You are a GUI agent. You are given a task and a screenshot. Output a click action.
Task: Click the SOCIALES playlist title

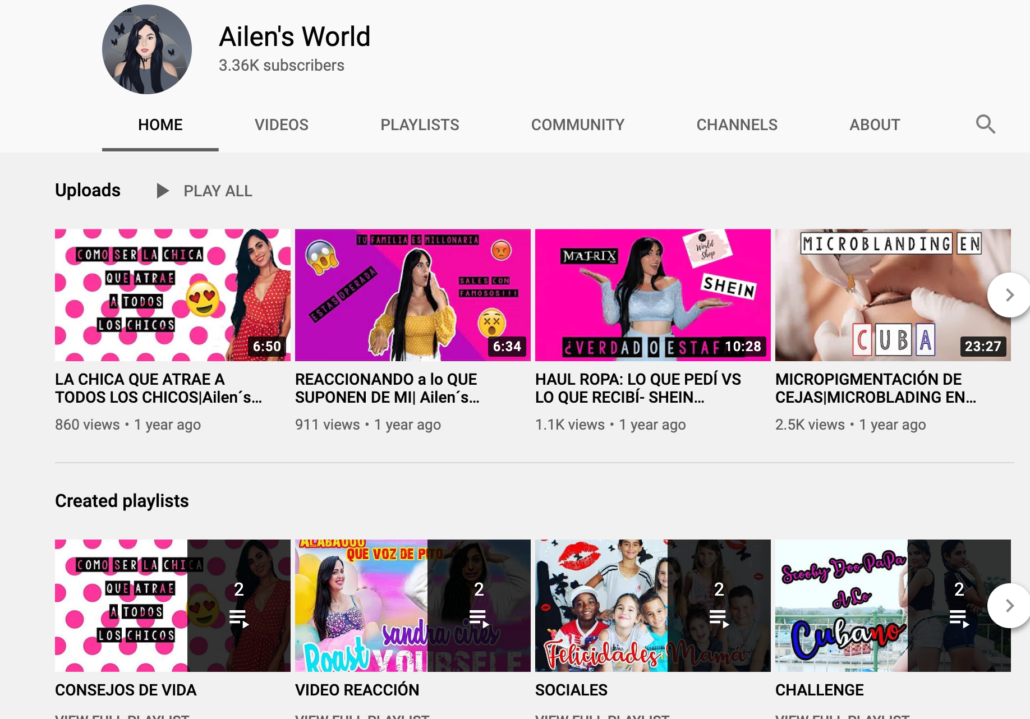pyautogui.click(x=571, y=690)
